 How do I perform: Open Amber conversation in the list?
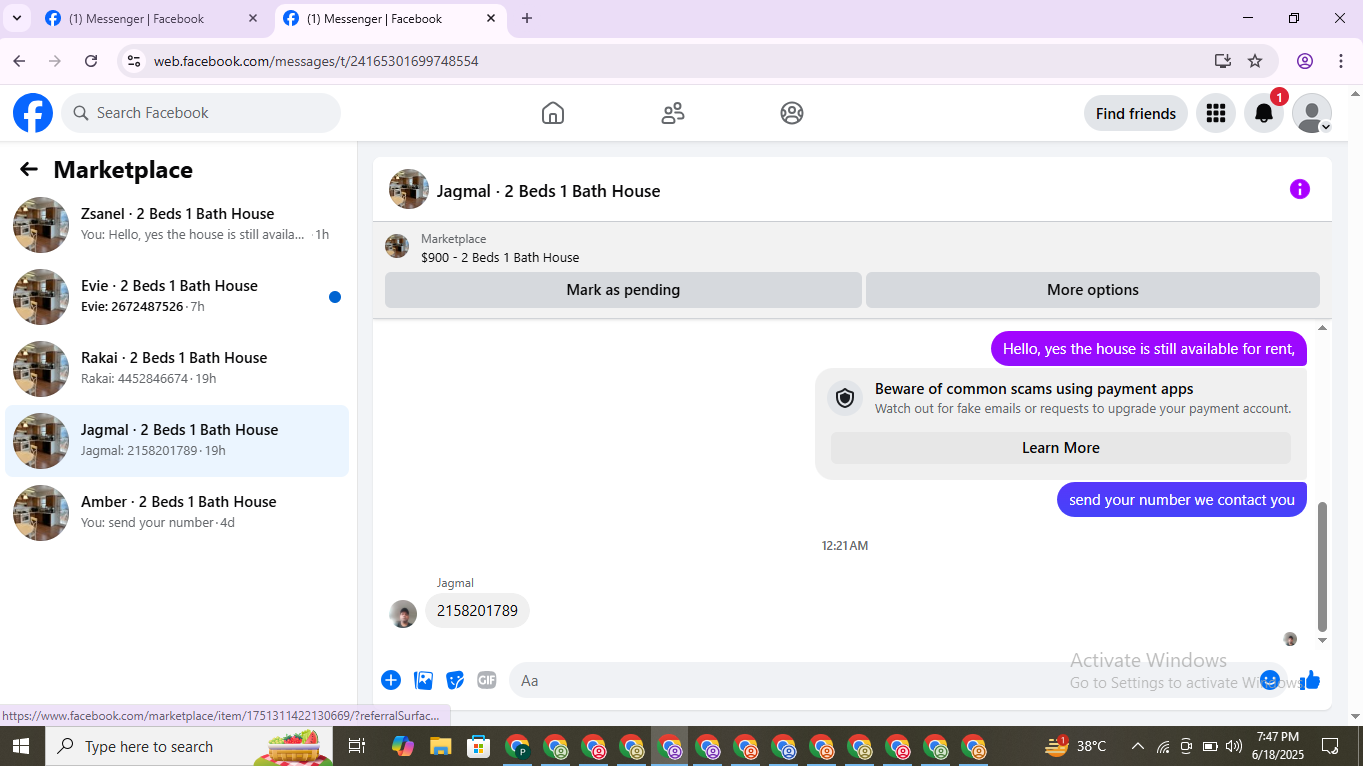pos(177,513)
